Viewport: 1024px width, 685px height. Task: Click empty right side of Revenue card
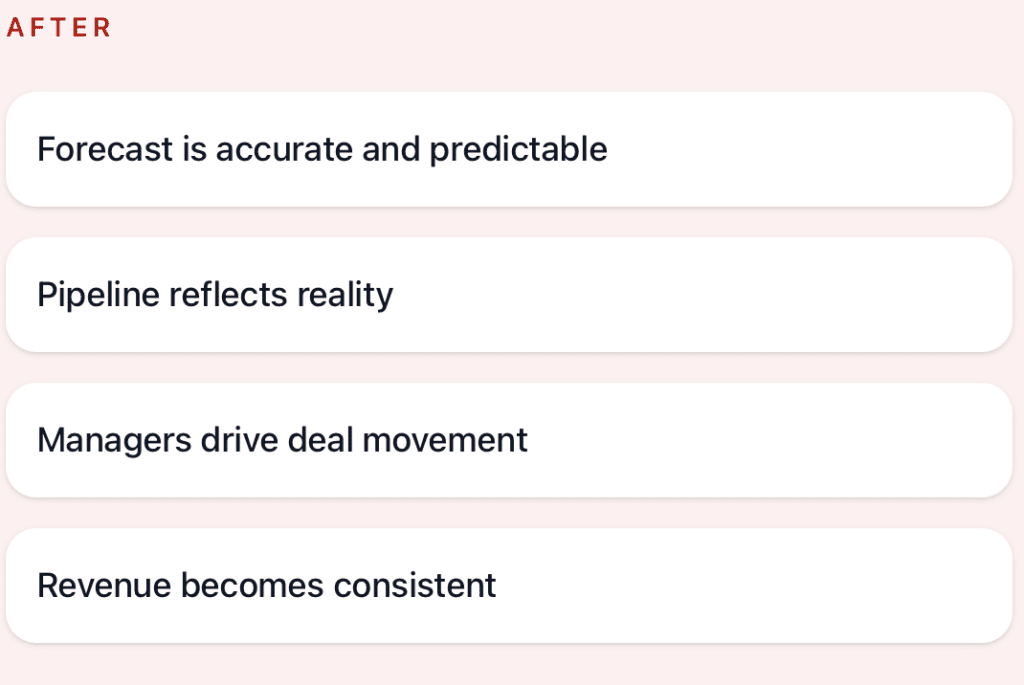[850, 585]
